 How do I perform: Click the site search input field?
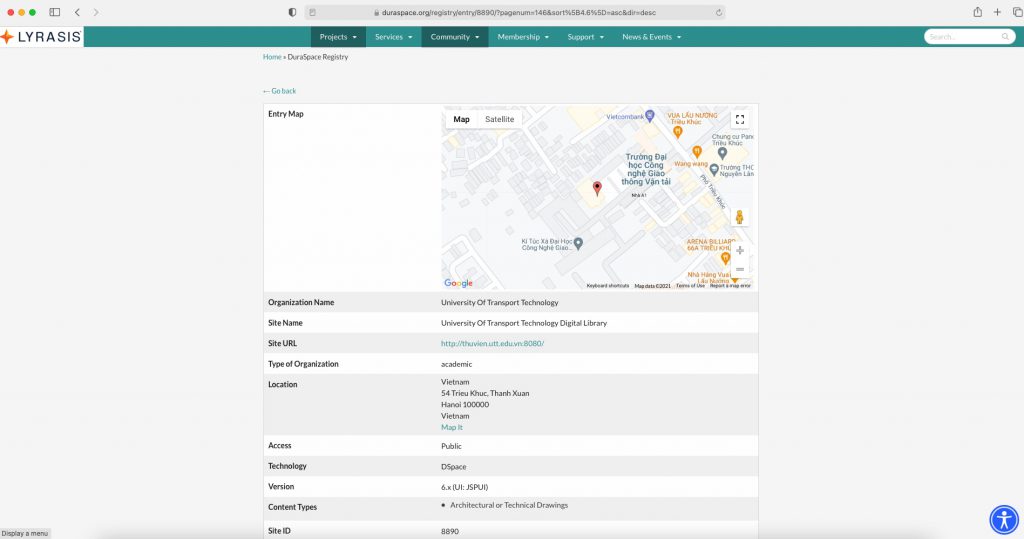coord(962,37)
